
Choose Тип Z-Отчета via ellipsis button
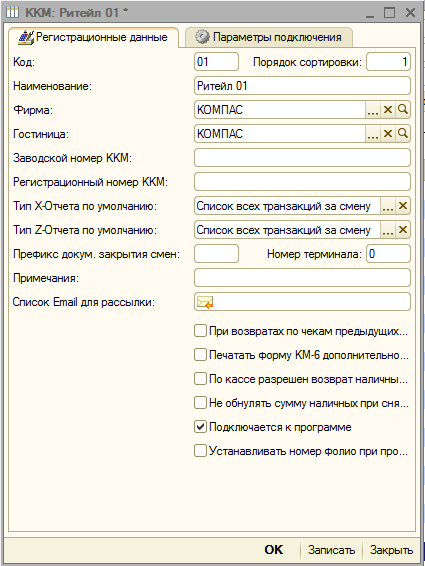(x=388, y=230)
